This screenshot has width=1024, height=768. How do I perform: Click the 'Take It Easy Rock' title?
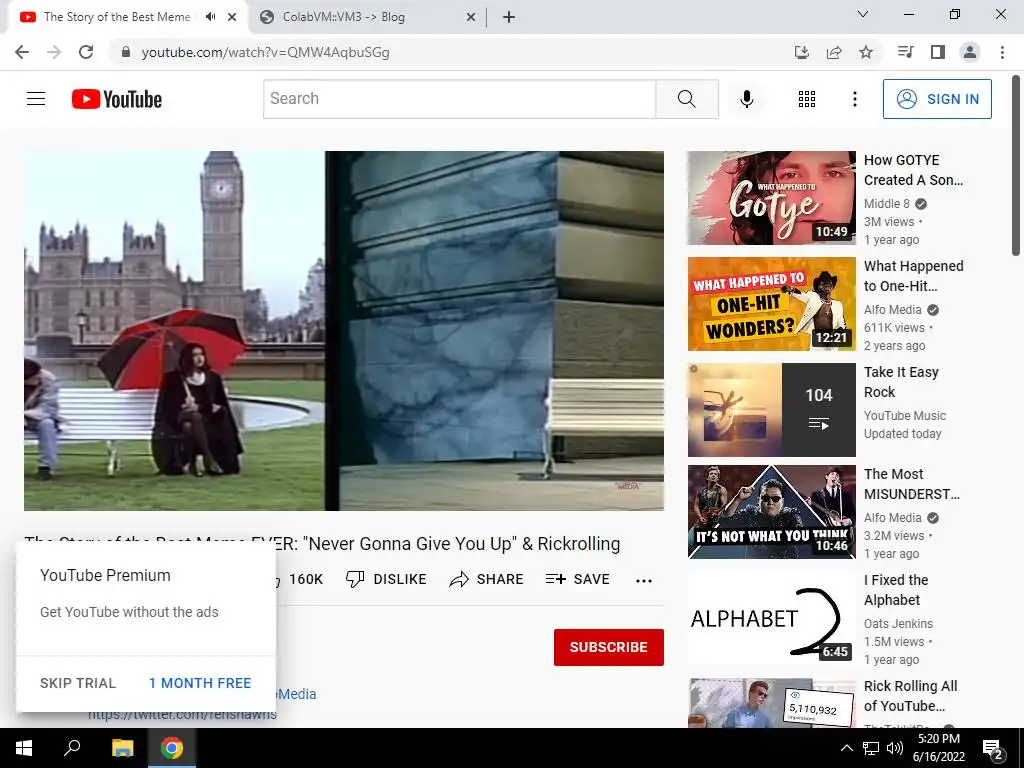coord(901,382)
